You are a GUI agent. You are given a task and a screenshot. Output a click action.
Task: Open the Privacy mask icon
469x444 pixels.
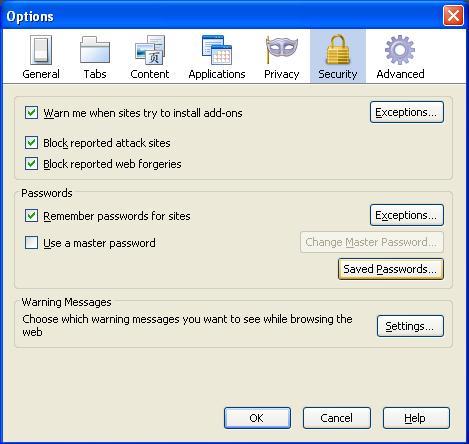pos(282,50)
